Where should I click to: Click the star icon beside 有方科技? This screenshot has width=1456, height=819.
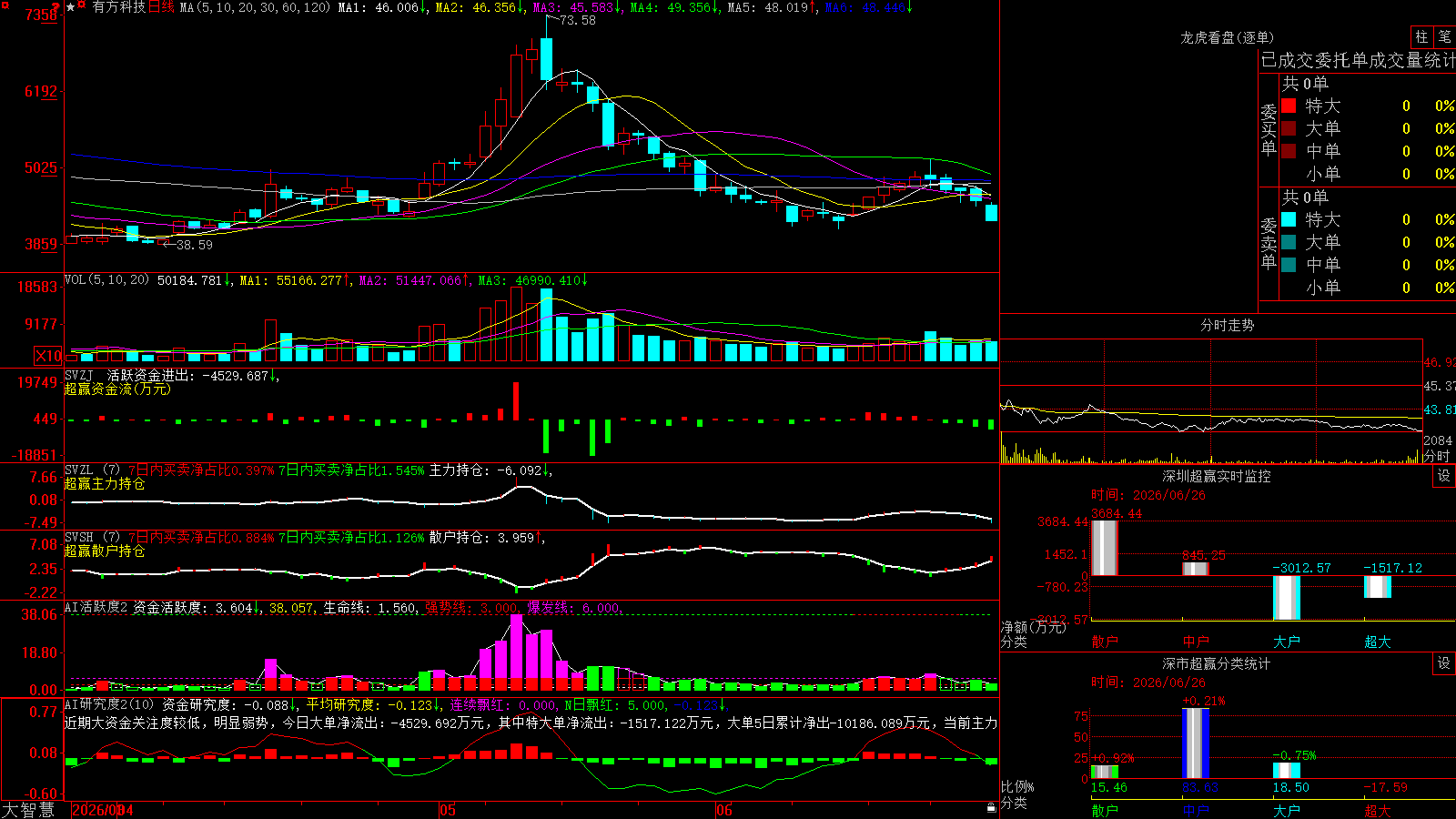coord(71,7)
